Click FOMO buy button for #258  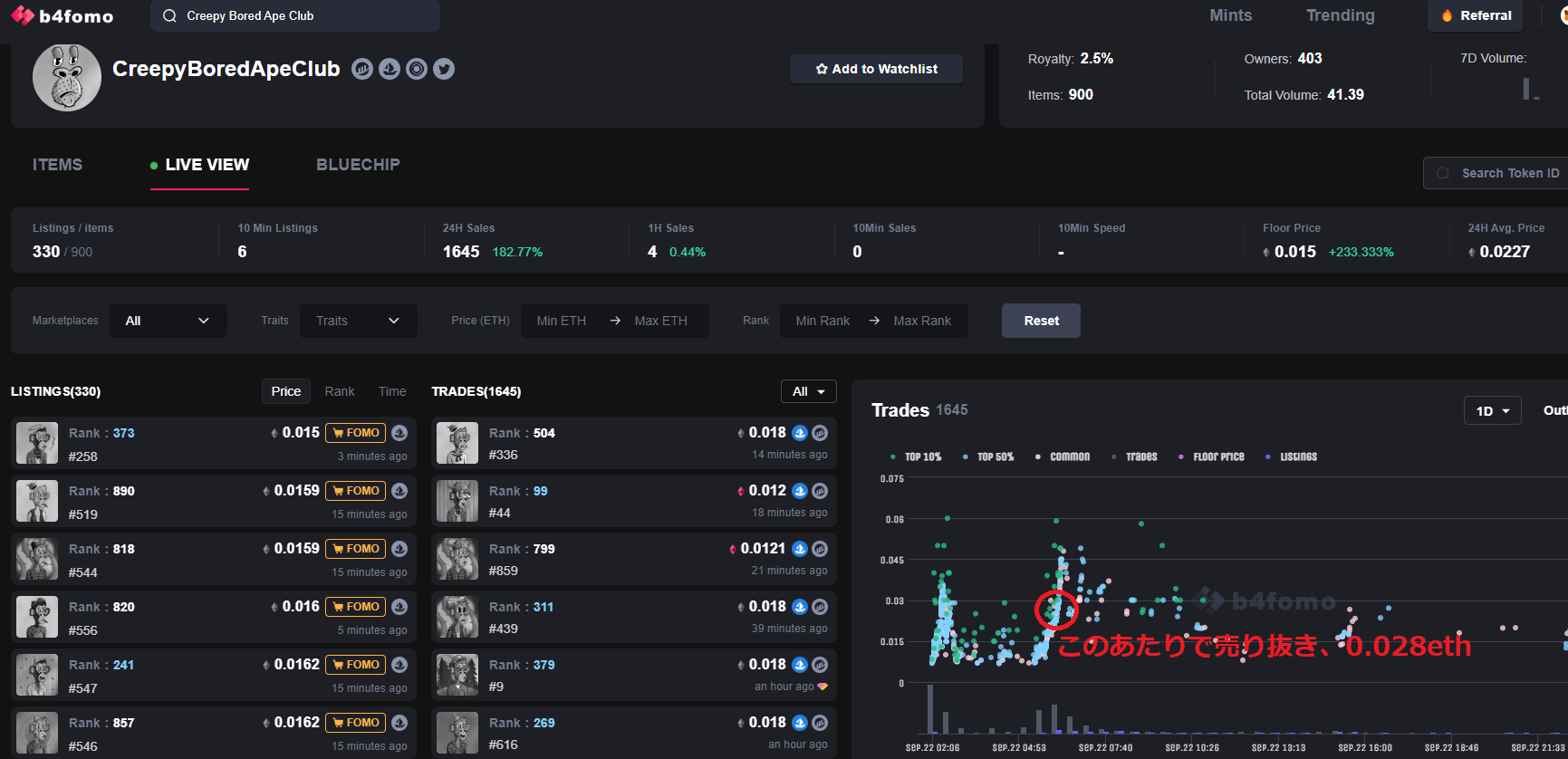355,433
